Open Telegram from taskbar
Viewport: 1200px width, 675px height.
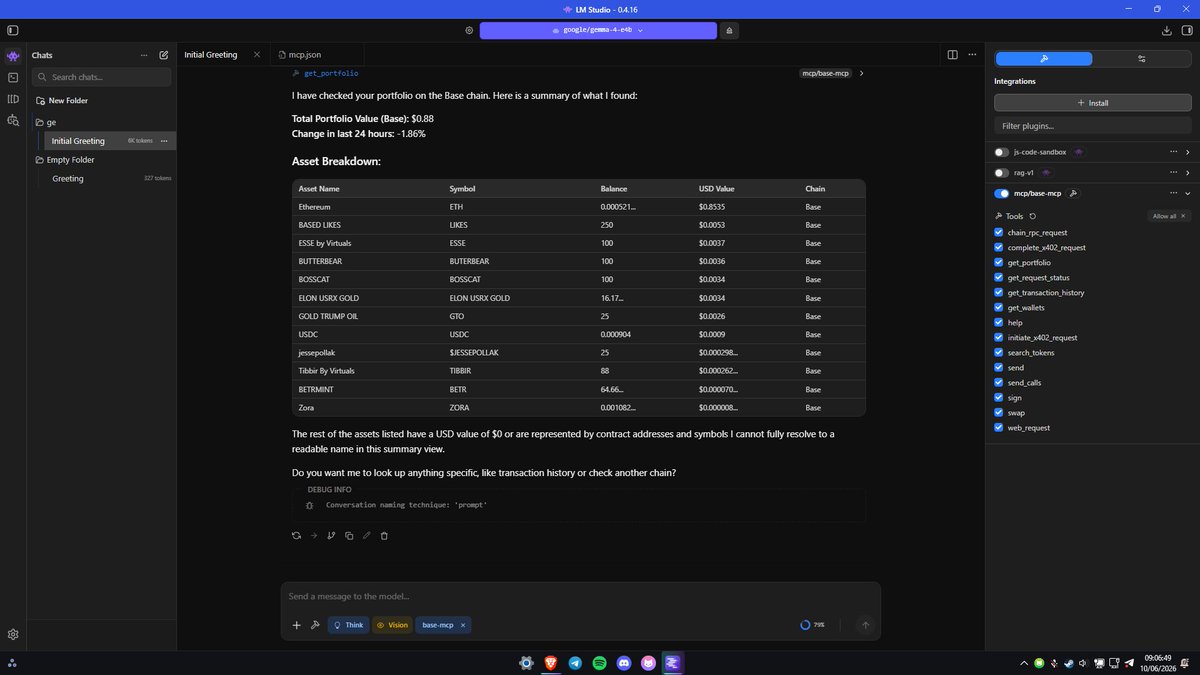[575, 662]
